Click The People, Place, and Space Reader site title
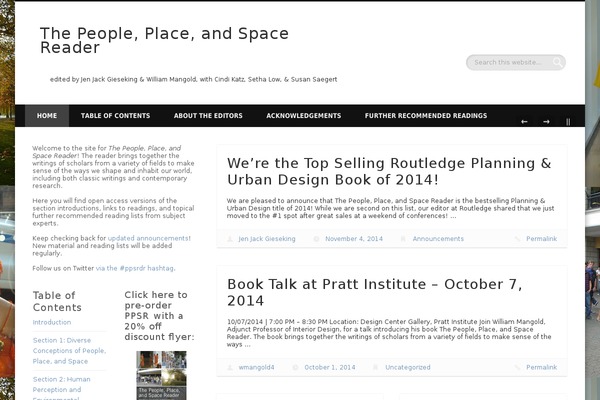Viewport: 600px width, 400px height. (164, 40)
